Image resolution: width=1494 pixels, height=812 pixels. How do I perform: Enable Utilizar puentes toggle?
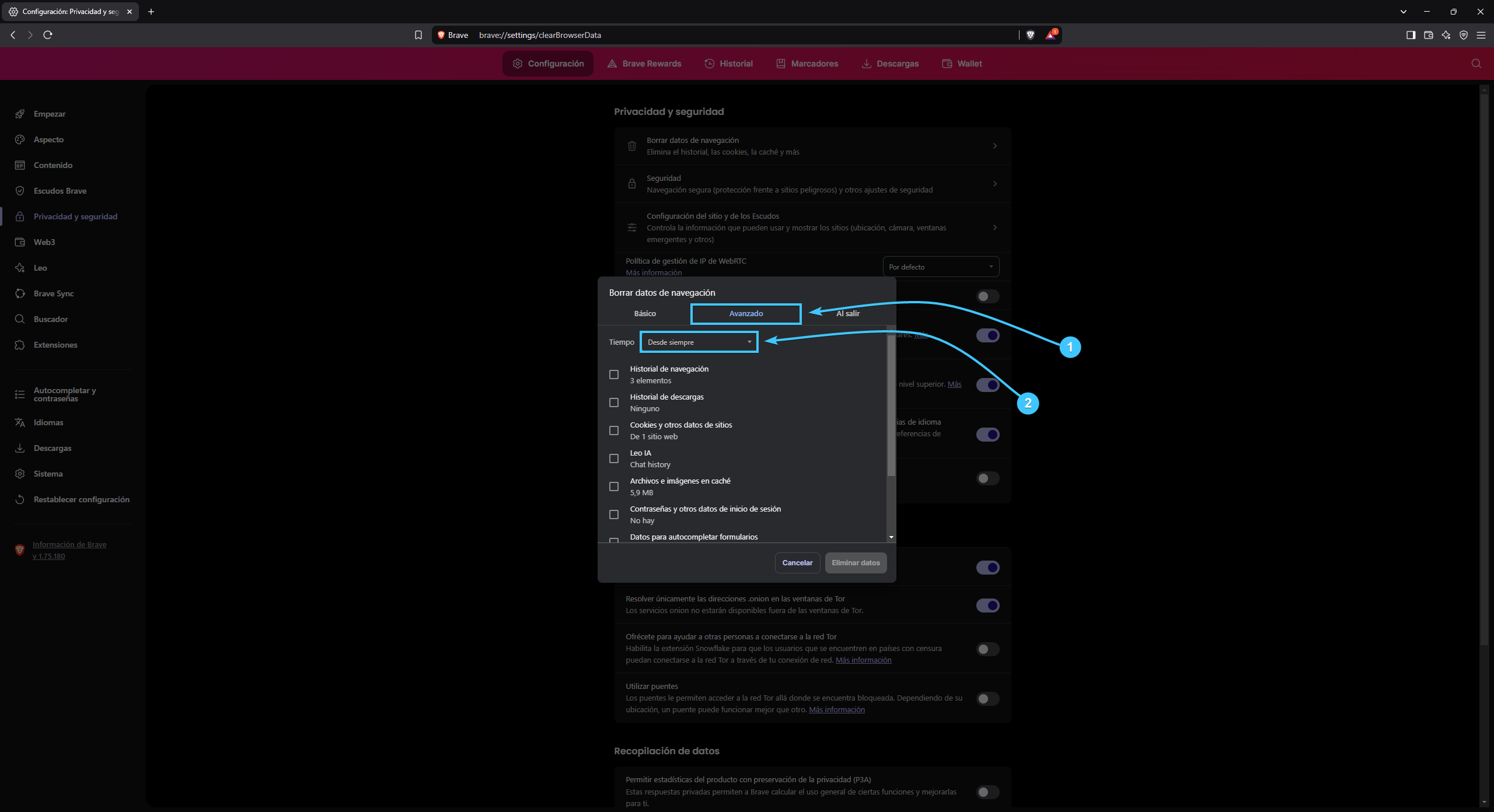[987, 699]
